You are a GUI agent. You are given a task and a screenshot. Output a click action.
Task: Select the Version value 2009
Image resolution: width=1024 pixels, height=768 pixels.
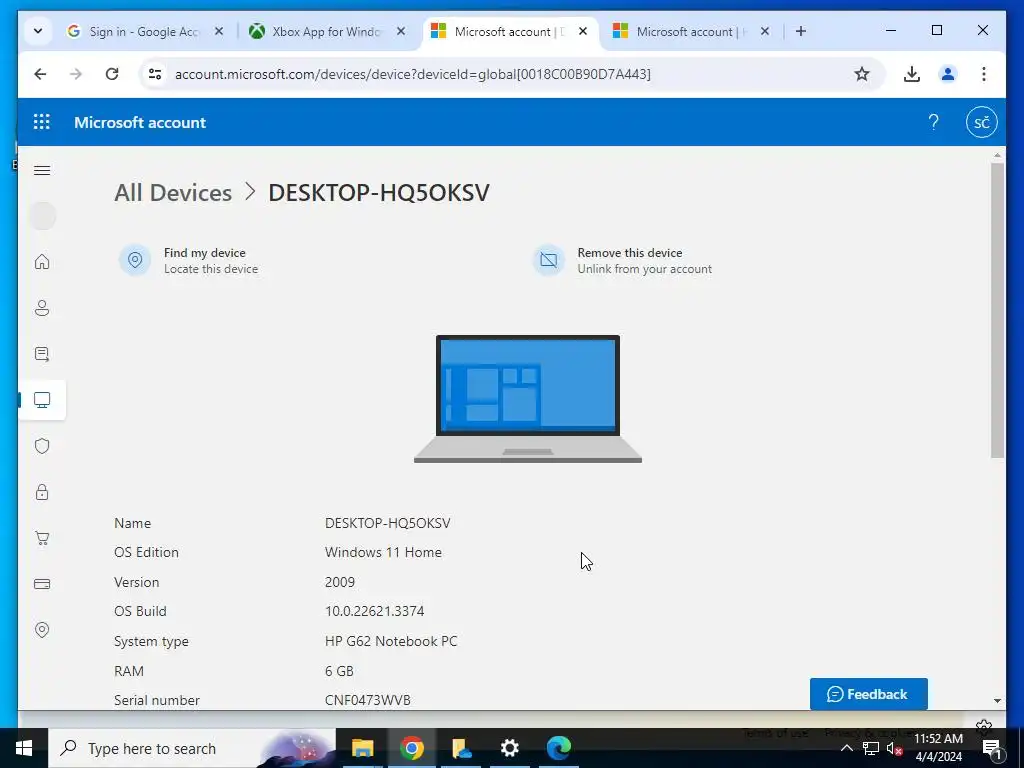[x=340, y=582]
